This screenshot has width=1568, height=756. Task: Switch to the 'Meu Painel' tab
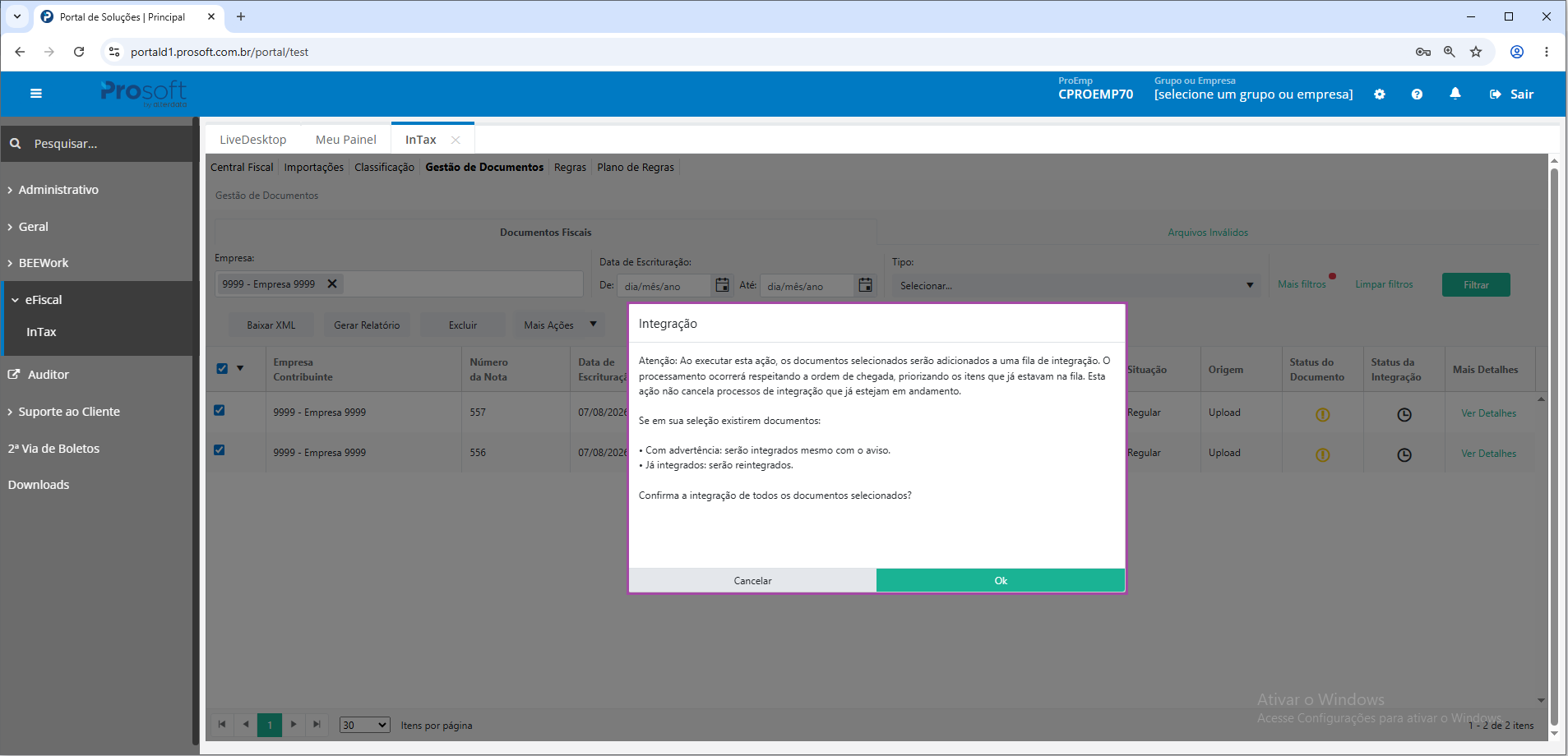(x=346, y=140)
